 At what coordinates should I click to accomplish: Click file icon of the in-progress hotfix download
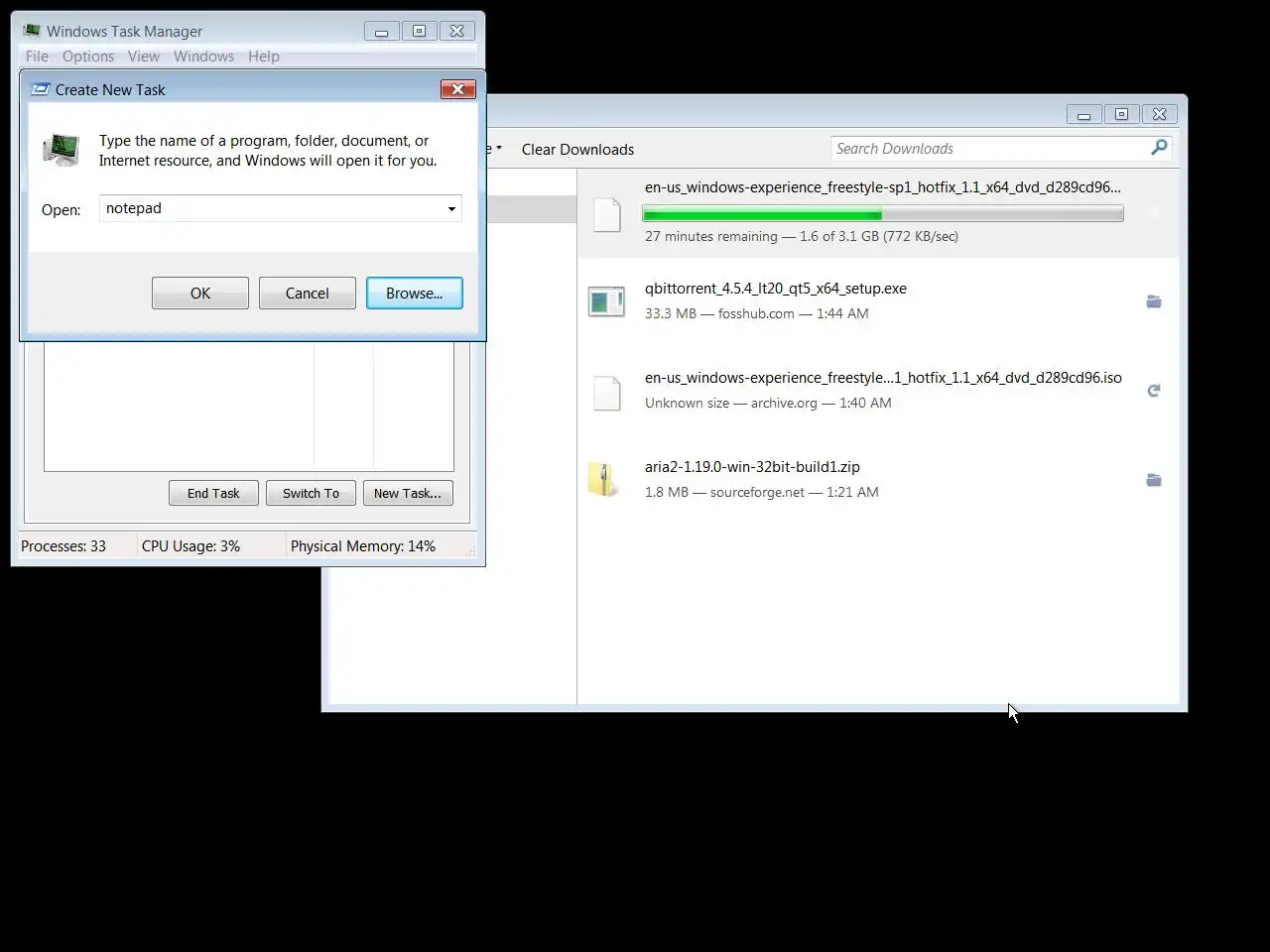point(606,214)
